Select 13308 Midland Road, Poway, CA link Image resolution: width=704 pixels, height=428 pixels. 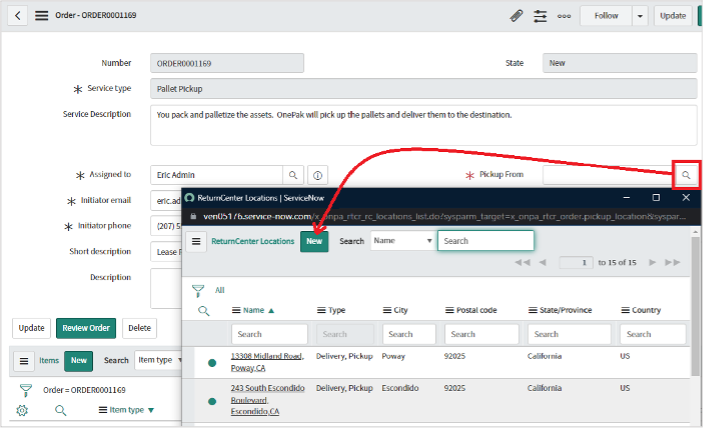[268, 362]
